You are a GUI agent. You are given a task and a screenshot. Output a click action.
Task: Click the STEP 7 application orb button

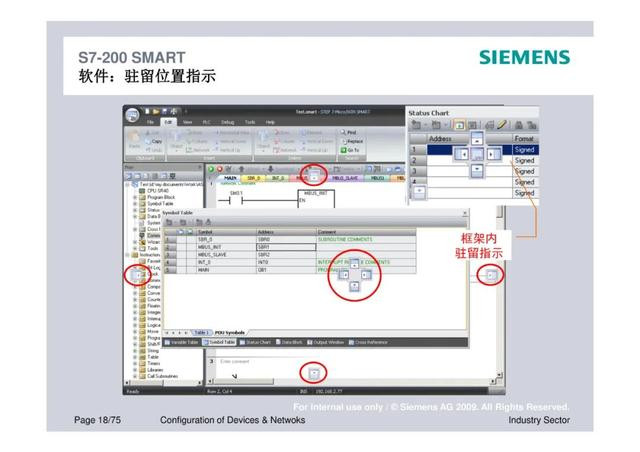click(x=132, y=115)
